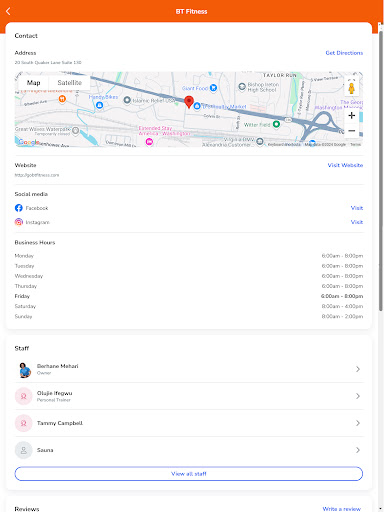The height and width of the screenshot is (512, 384).
Task: Click the Sauna staff avatar icon
Action: pos(24,450)
